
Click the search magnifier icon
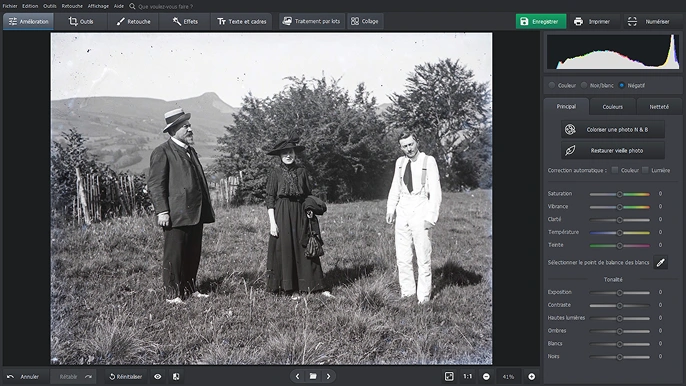point(132,7)
